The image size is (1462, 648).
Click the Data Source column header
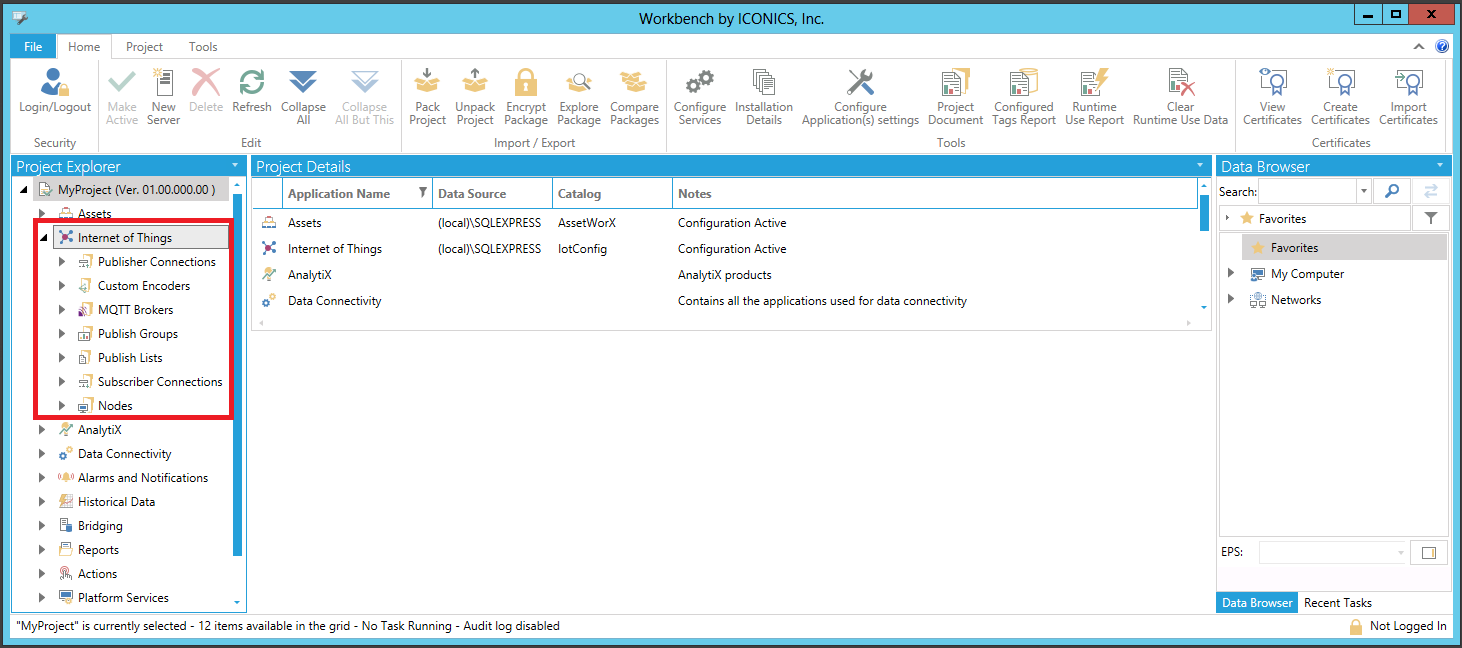click(x=492, y=194)
